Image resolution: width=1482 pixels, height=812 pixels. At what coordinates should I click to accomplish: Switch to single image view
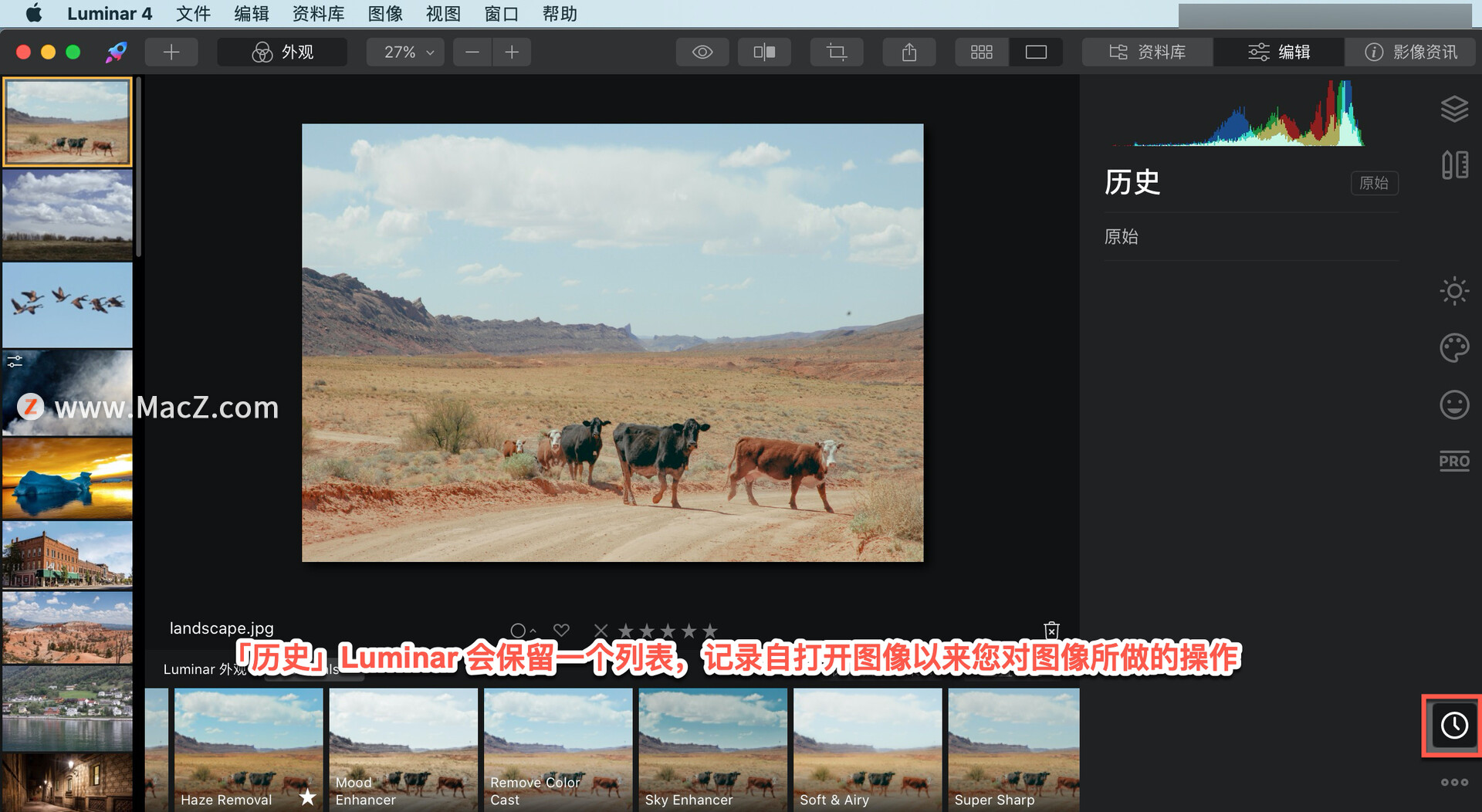[1036, 52]
